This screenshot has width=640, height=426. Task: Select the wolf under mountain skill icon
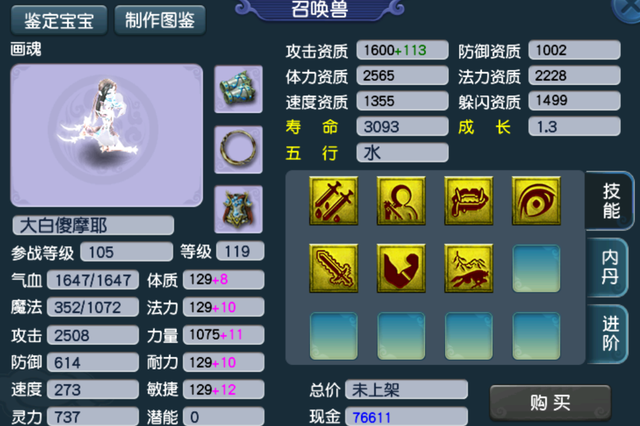(469, 268)
